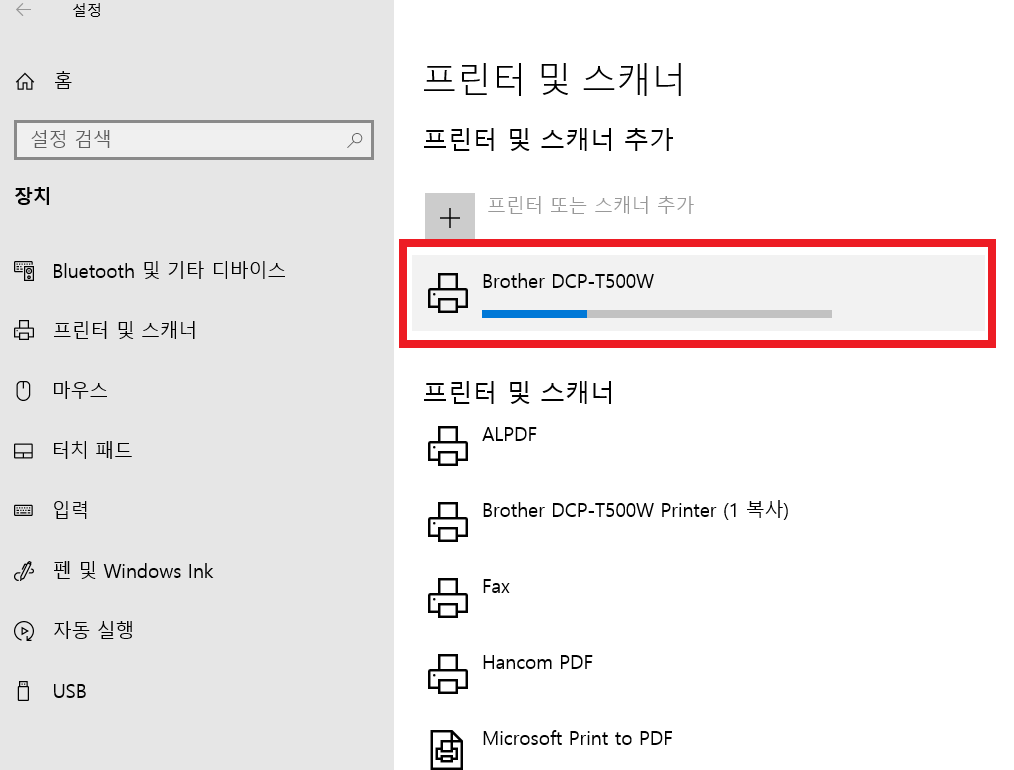Click the 마우스 mouse icon
The height and width of the screenshot is (770, 1014).
(x=23, y=390)
